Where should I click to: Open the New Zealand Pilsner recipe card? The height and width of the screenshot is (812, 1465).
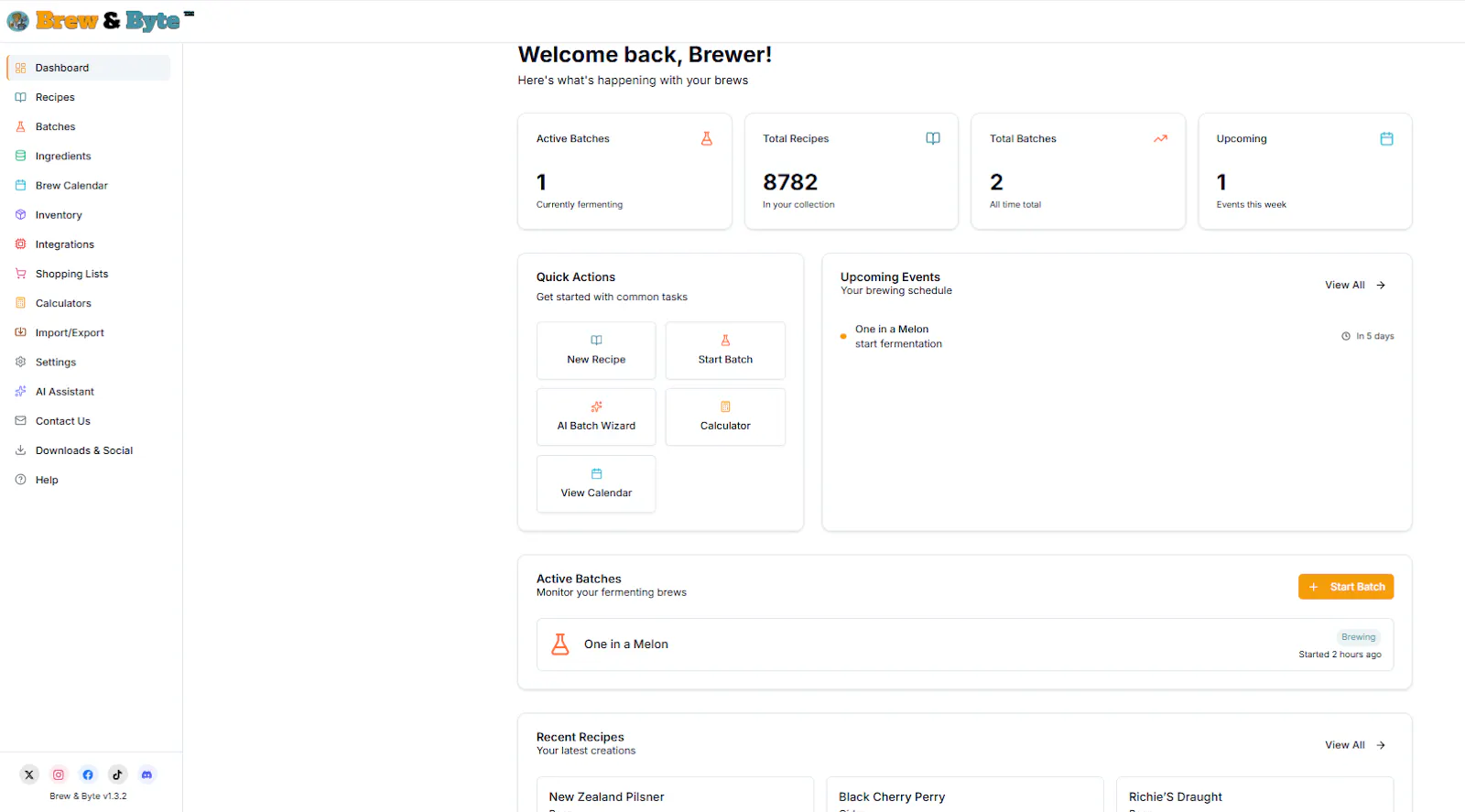(x=675, y=795)
